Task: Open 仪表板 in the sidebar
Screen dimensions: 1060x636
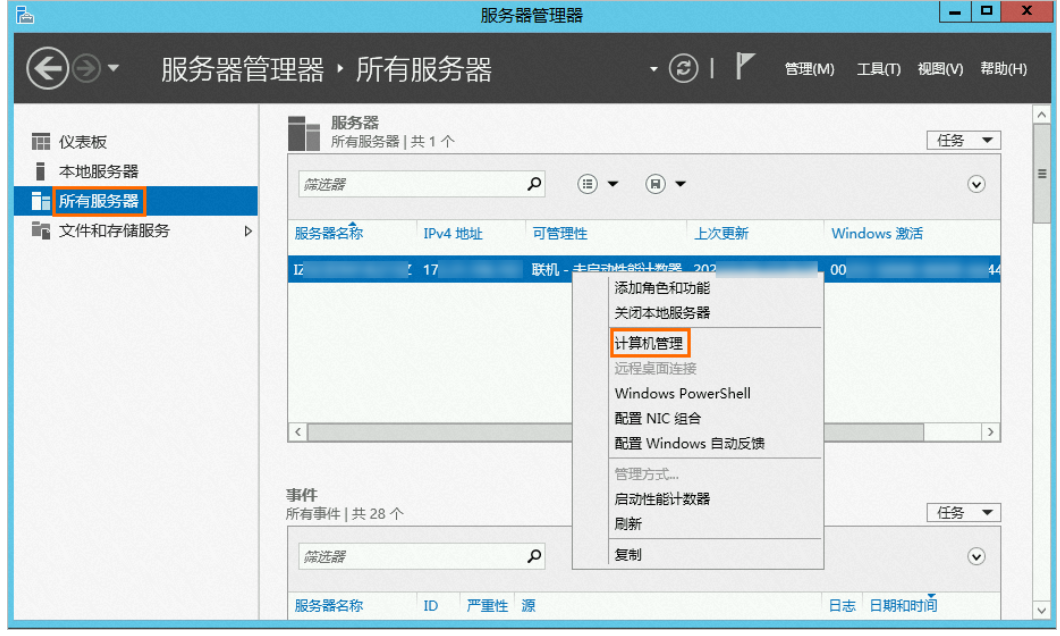Action: click(x=82, y=142)
